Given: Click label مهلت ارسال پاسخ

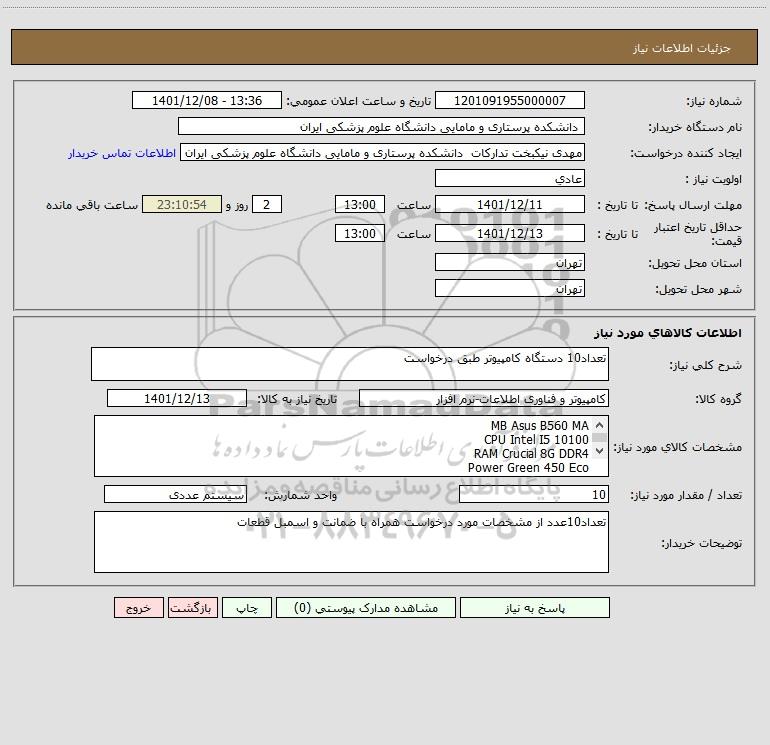Looking at the screenshot, I should (693, 205).
